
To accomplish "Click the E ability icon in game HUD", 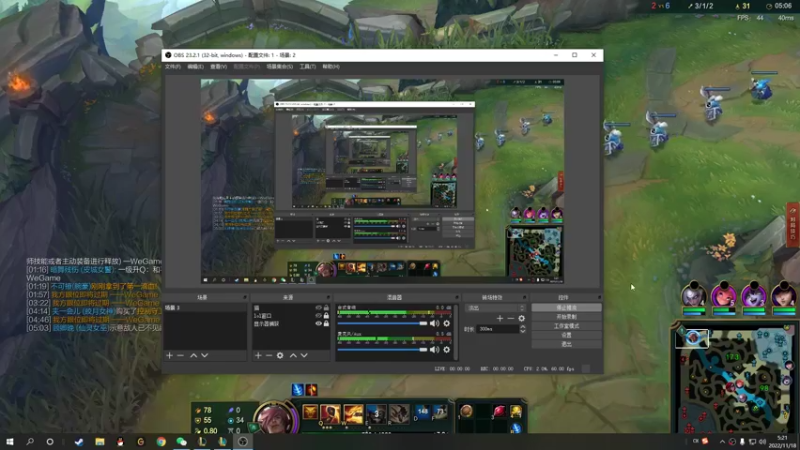I will click(x=376, y=414).
